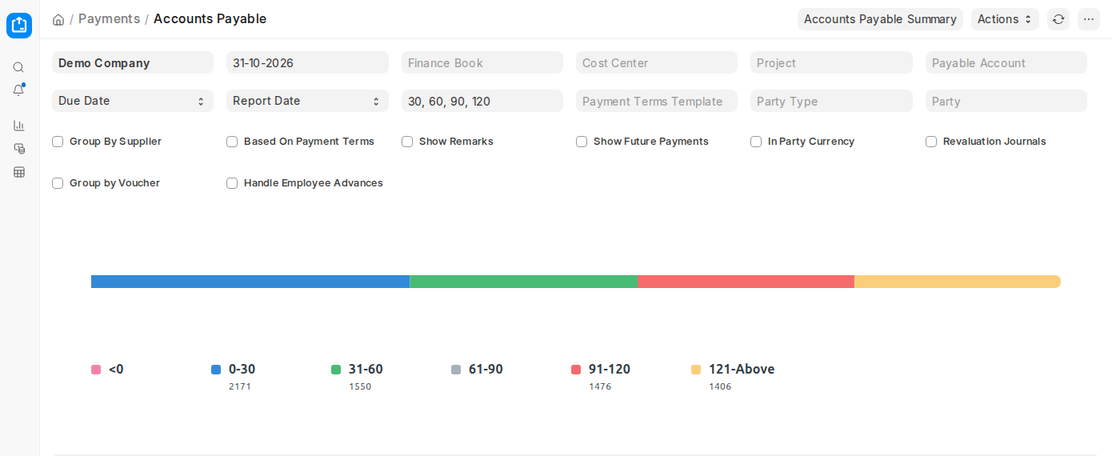Check Handle Employee Advances

[x=232, y=183]
